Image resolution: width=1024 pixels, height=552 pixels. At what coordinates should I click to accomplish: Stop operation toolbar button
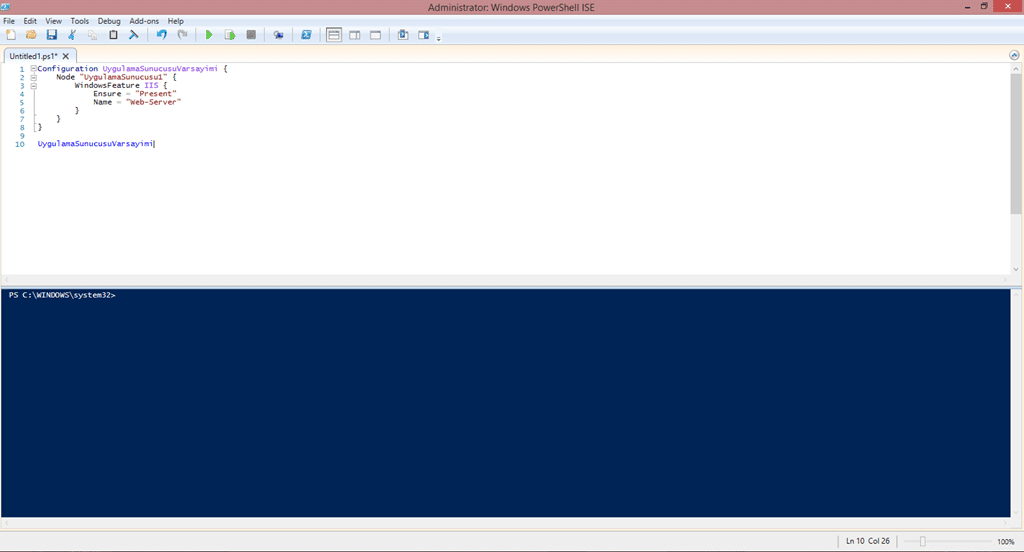[251, 35]
